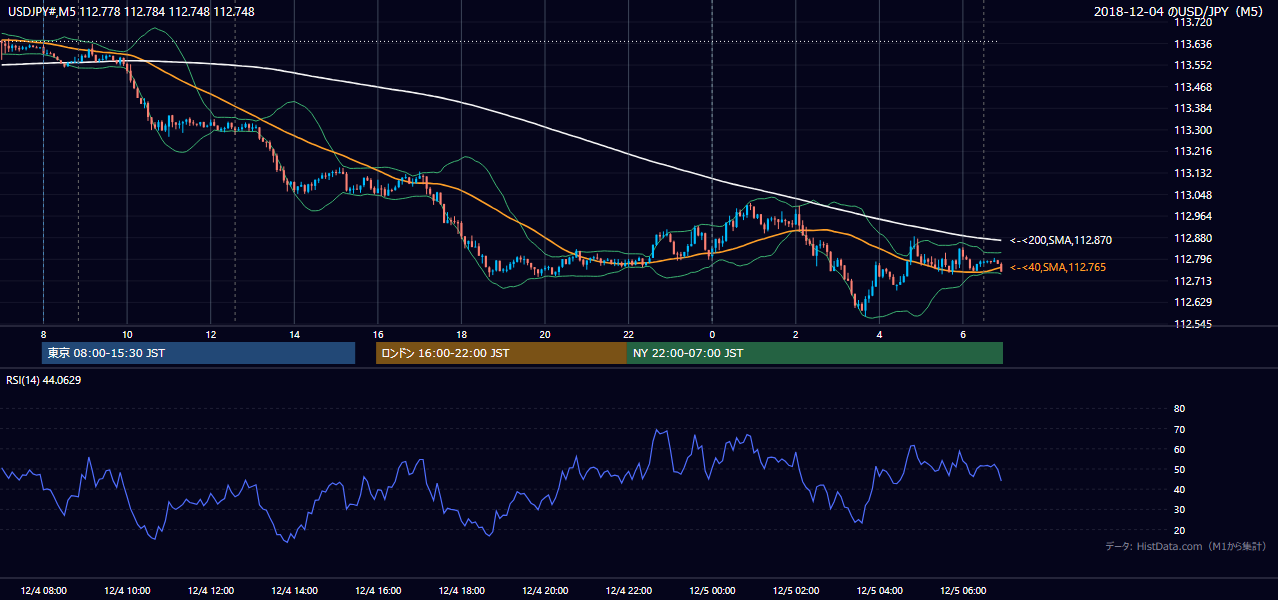Click RSI scale level 30
The height and width of the screenshot is (600, 1278).
[x=1179, y=510]
